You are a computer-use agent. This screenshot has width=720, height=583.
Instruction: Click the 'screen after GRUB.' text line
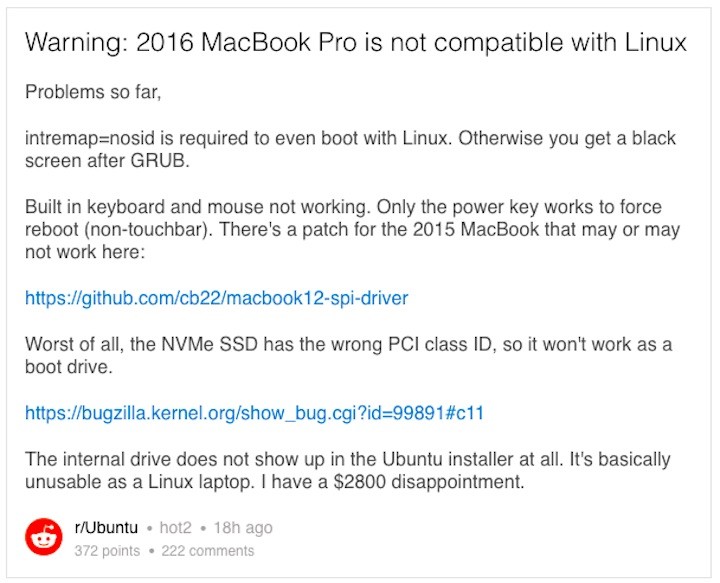click(x=107, y=161)
